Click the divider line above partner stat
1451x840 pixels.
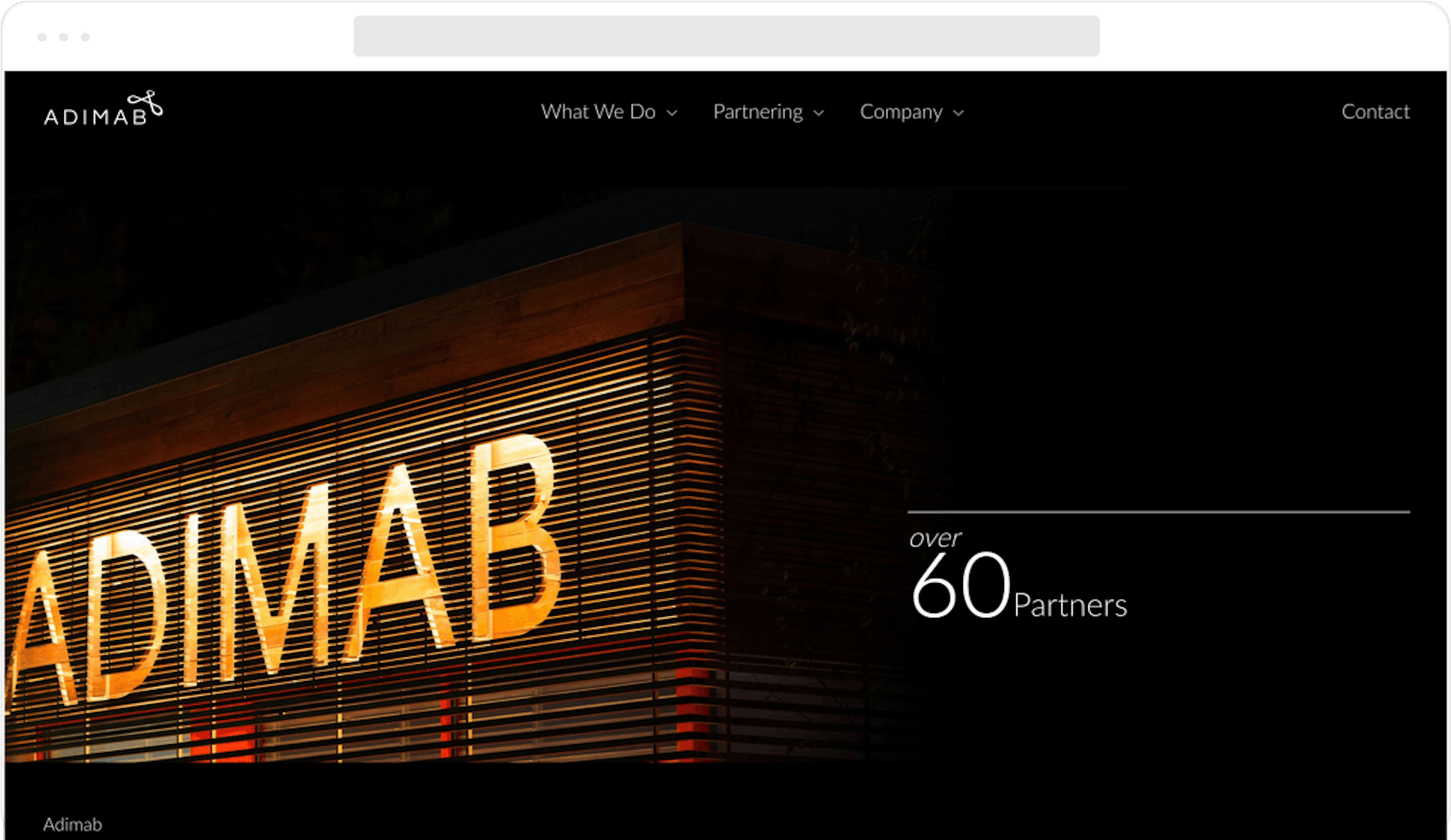(1159, 512)
